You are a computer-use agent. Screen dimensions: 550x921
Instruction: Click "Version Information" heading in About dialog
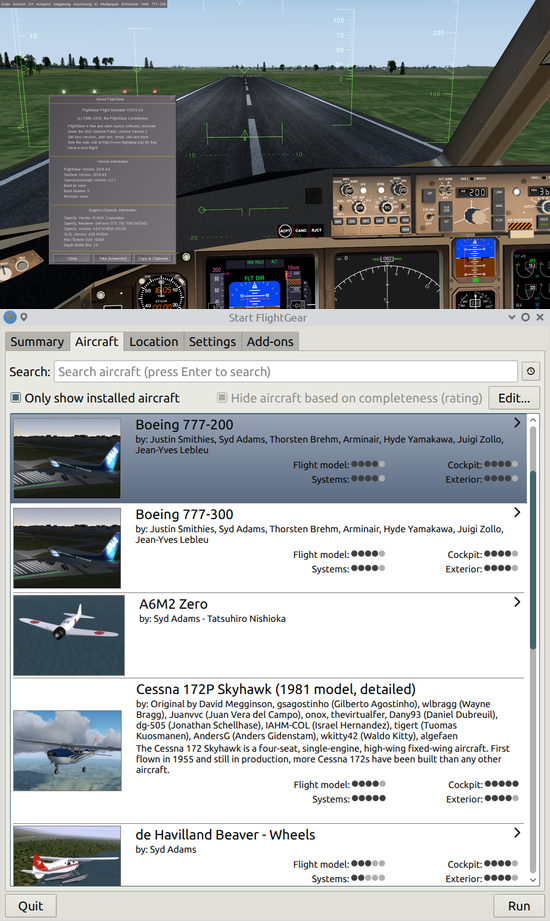(x=112, y=162)
